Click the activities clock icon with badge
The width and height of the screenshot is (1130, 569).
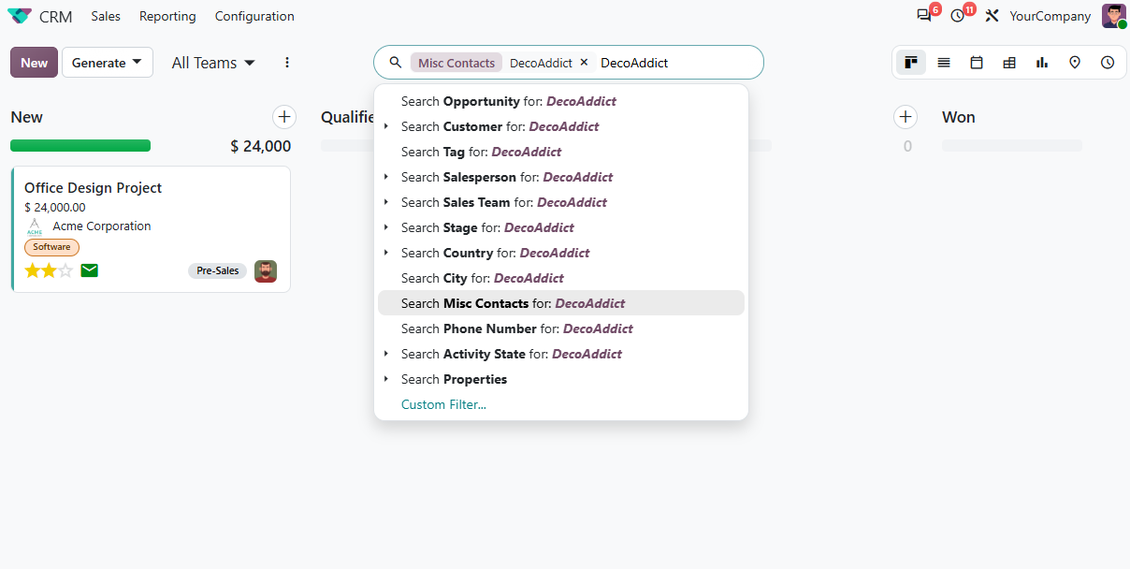click(958, 16)
